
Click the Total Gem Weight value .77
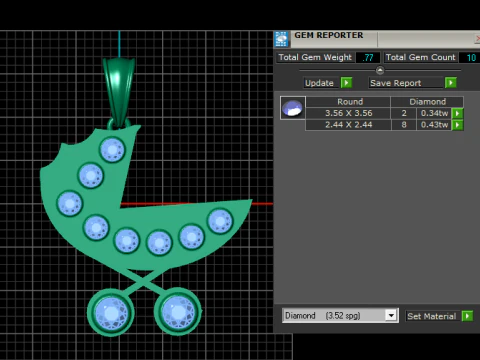point(368,57)
